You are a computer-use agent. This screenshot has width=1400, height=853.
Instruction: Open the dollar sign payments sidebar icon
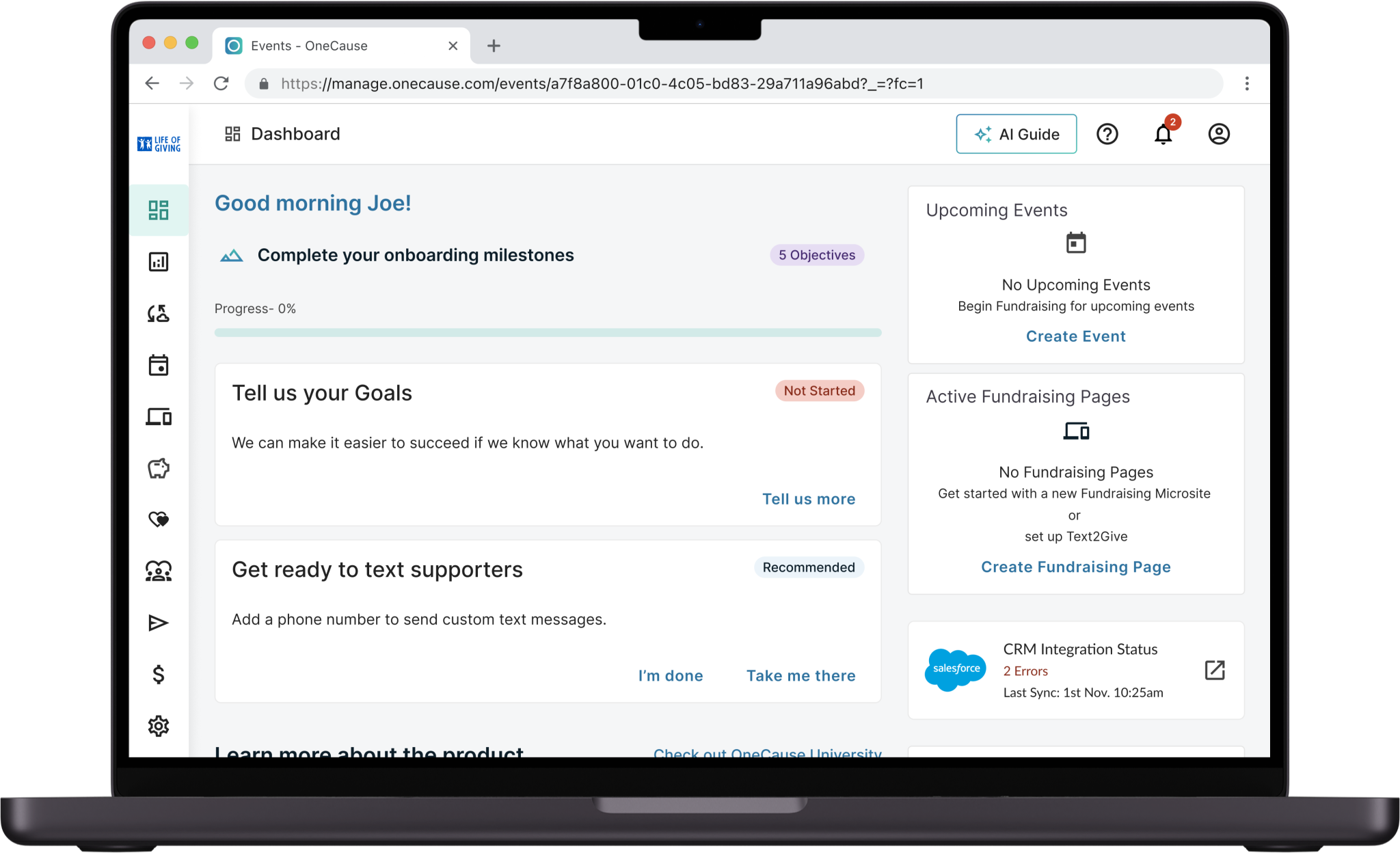tap(159, 675)
